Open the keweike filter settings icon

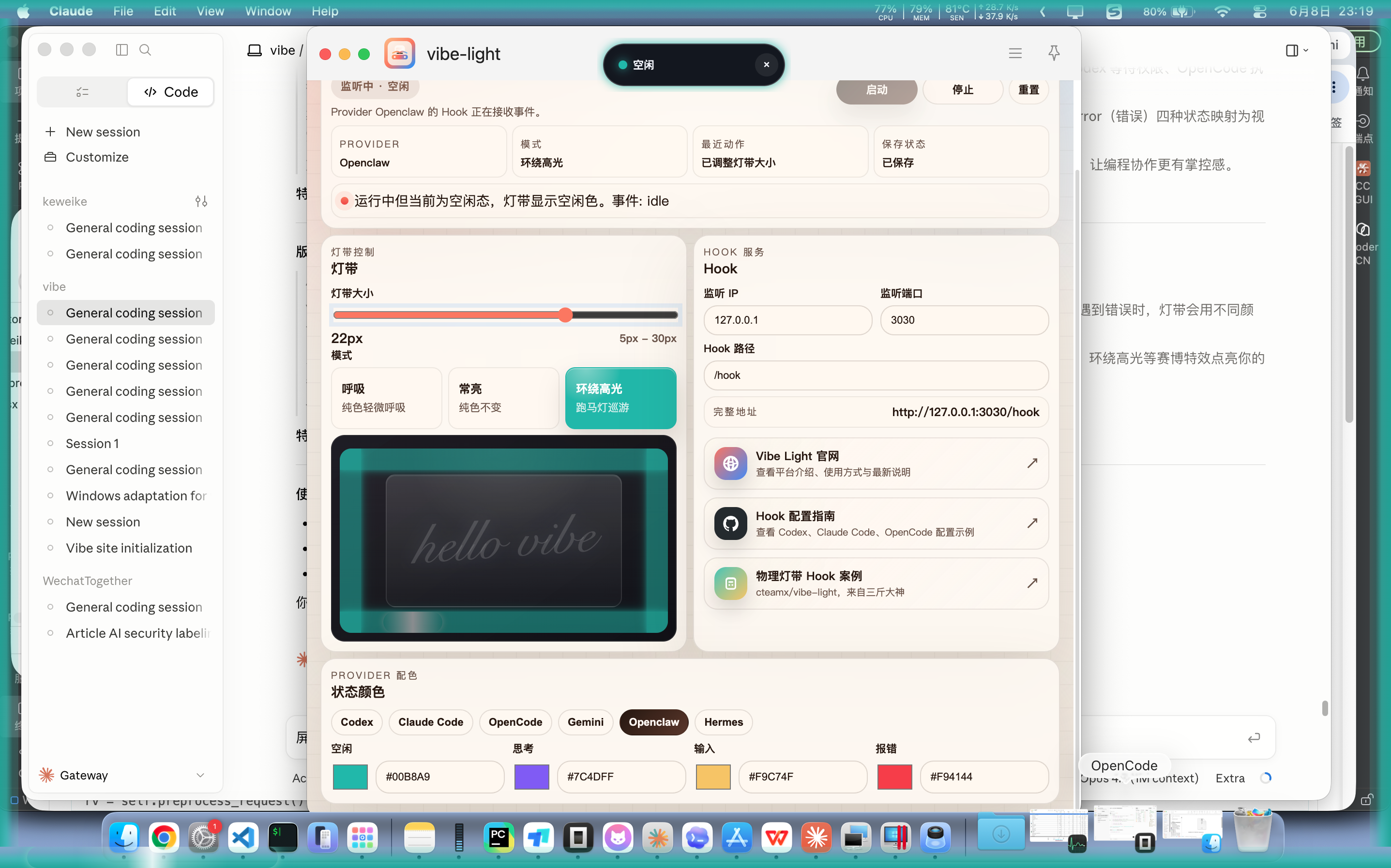point(201,201)
